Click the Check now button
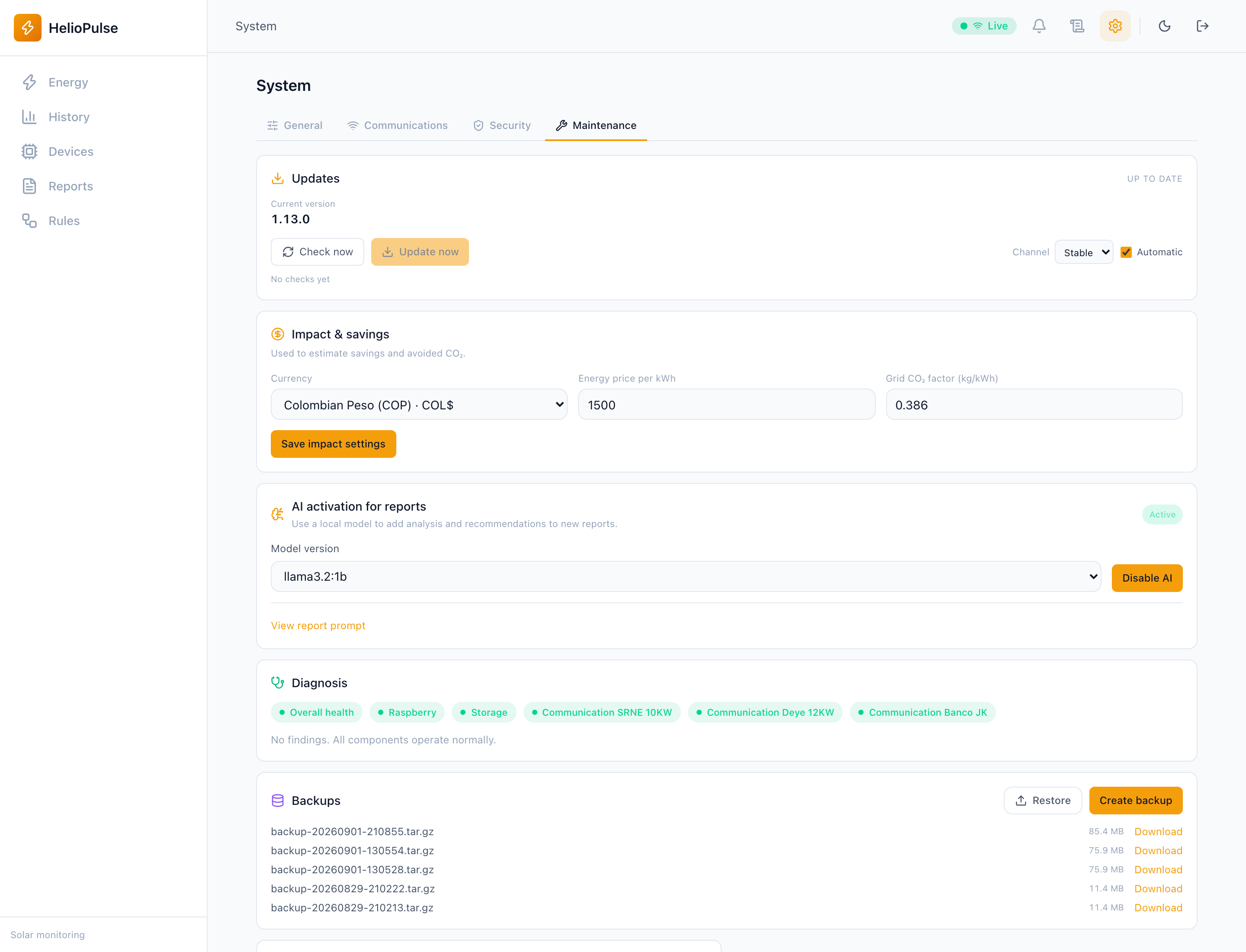Viewport: 1246px width, 952px height. [x=317, y=251]
